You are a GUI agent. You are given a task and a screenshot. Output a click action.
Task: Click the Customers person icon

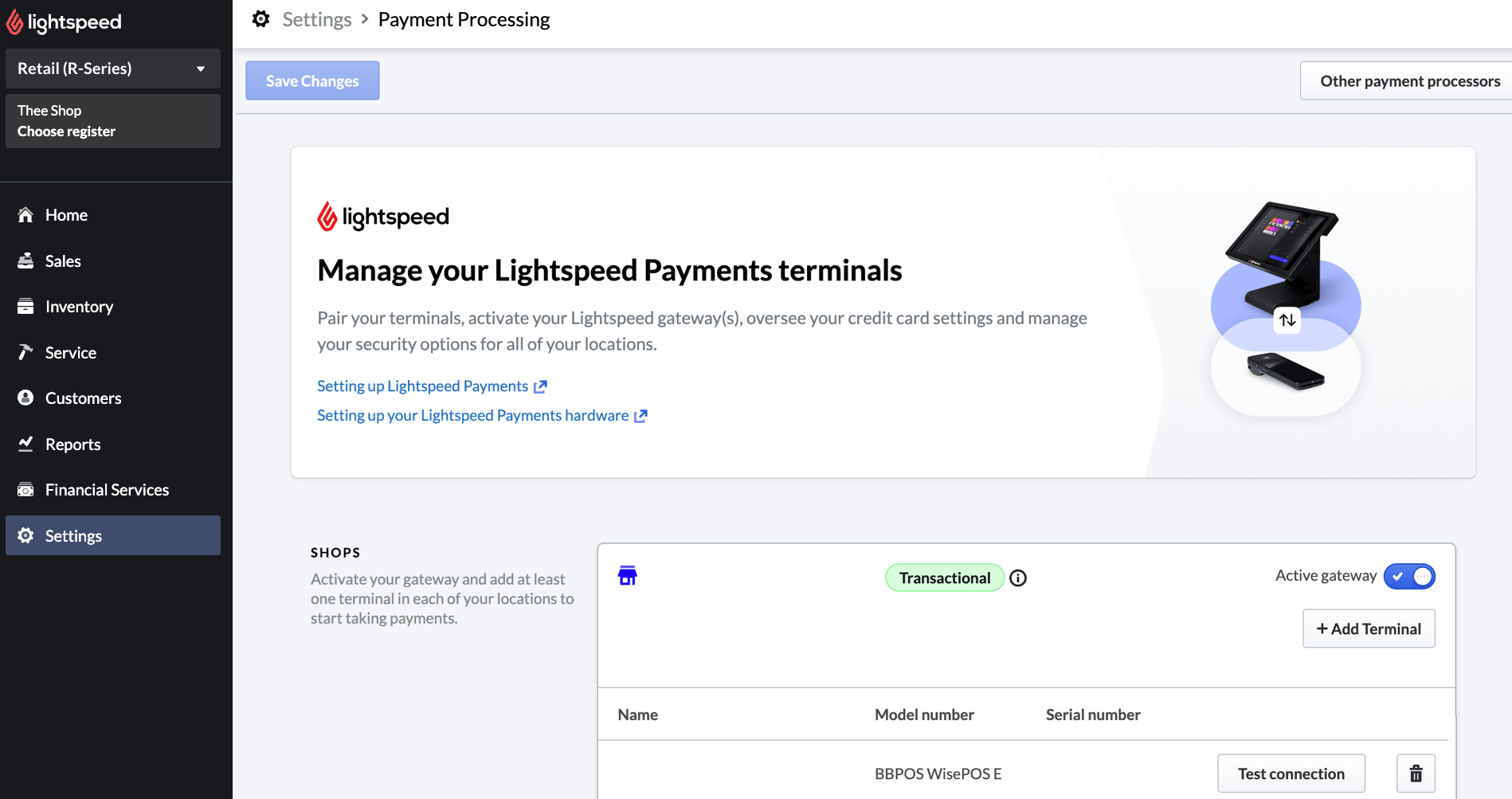coord(25,398)
